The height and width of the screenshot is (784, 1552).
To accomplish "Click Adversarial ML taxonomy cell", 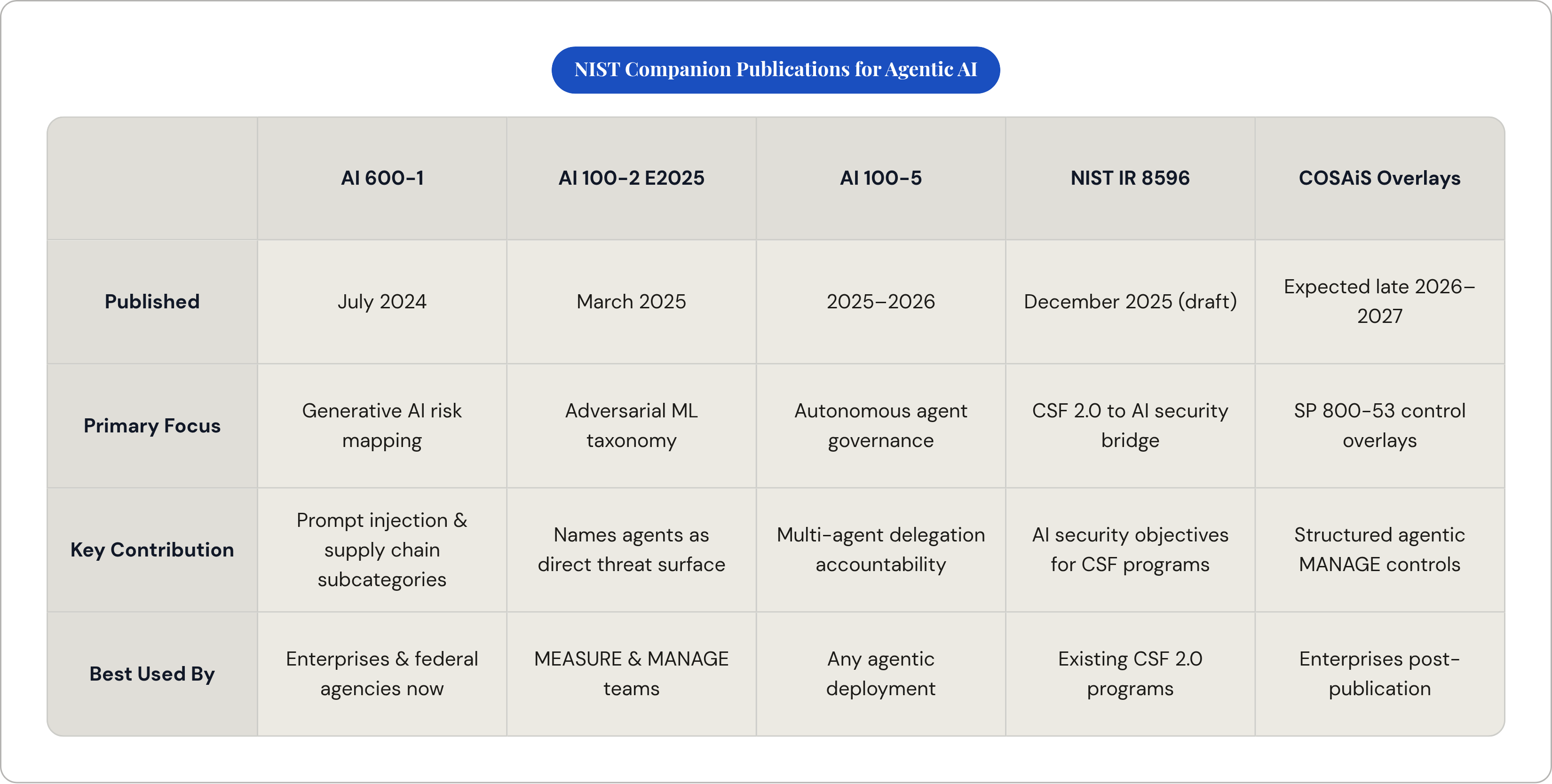I will point(632,426).
